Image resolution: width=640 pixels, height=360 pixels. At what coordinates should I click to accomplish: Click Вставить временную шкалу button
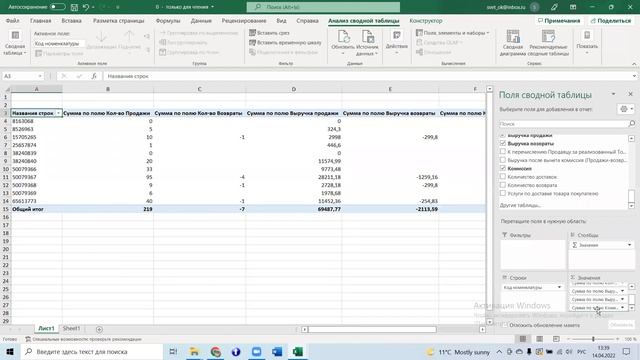285,42
